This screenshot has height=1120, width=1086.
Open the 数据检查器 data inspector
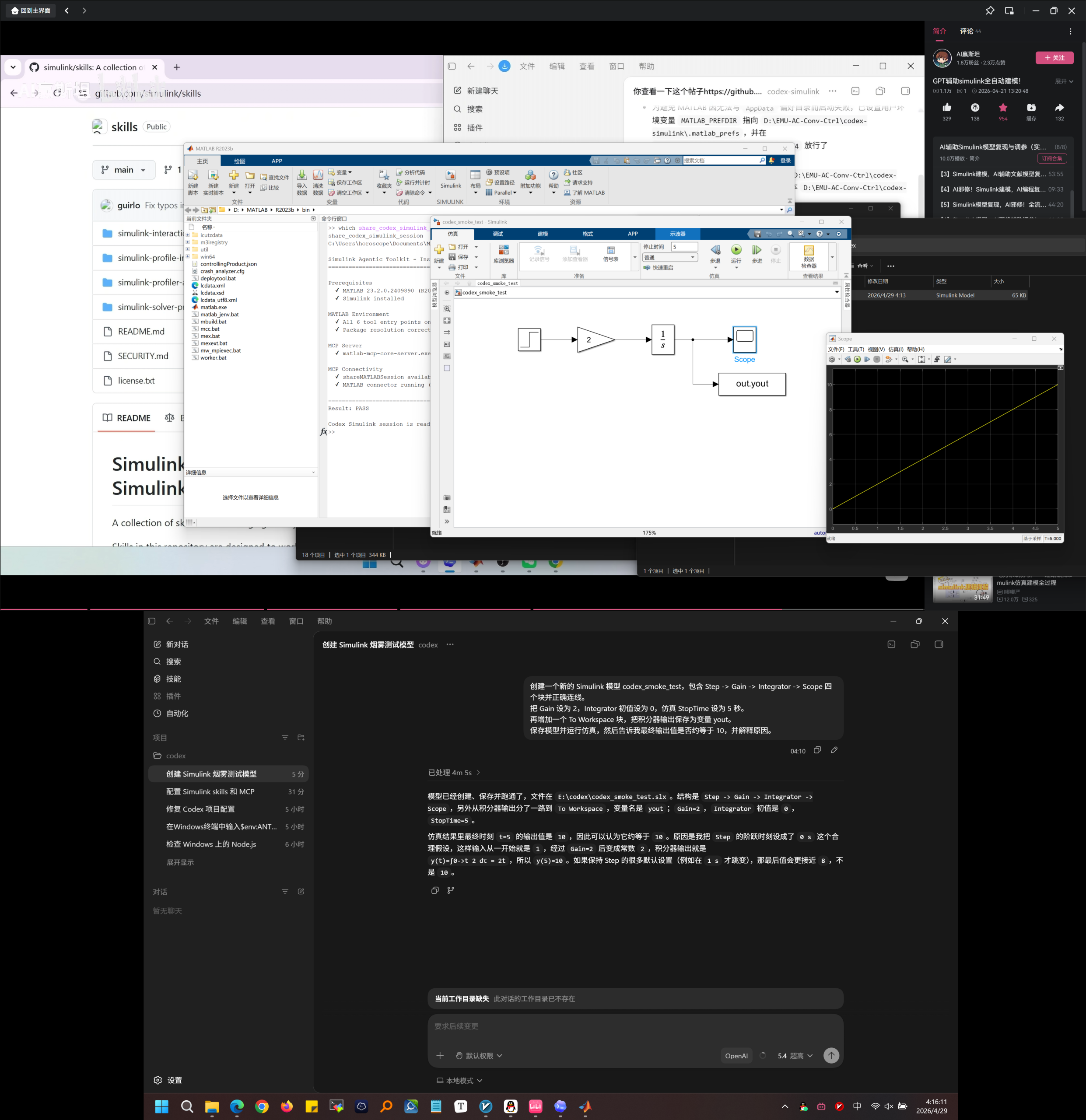pyautogui.click(x=808, y=256)
